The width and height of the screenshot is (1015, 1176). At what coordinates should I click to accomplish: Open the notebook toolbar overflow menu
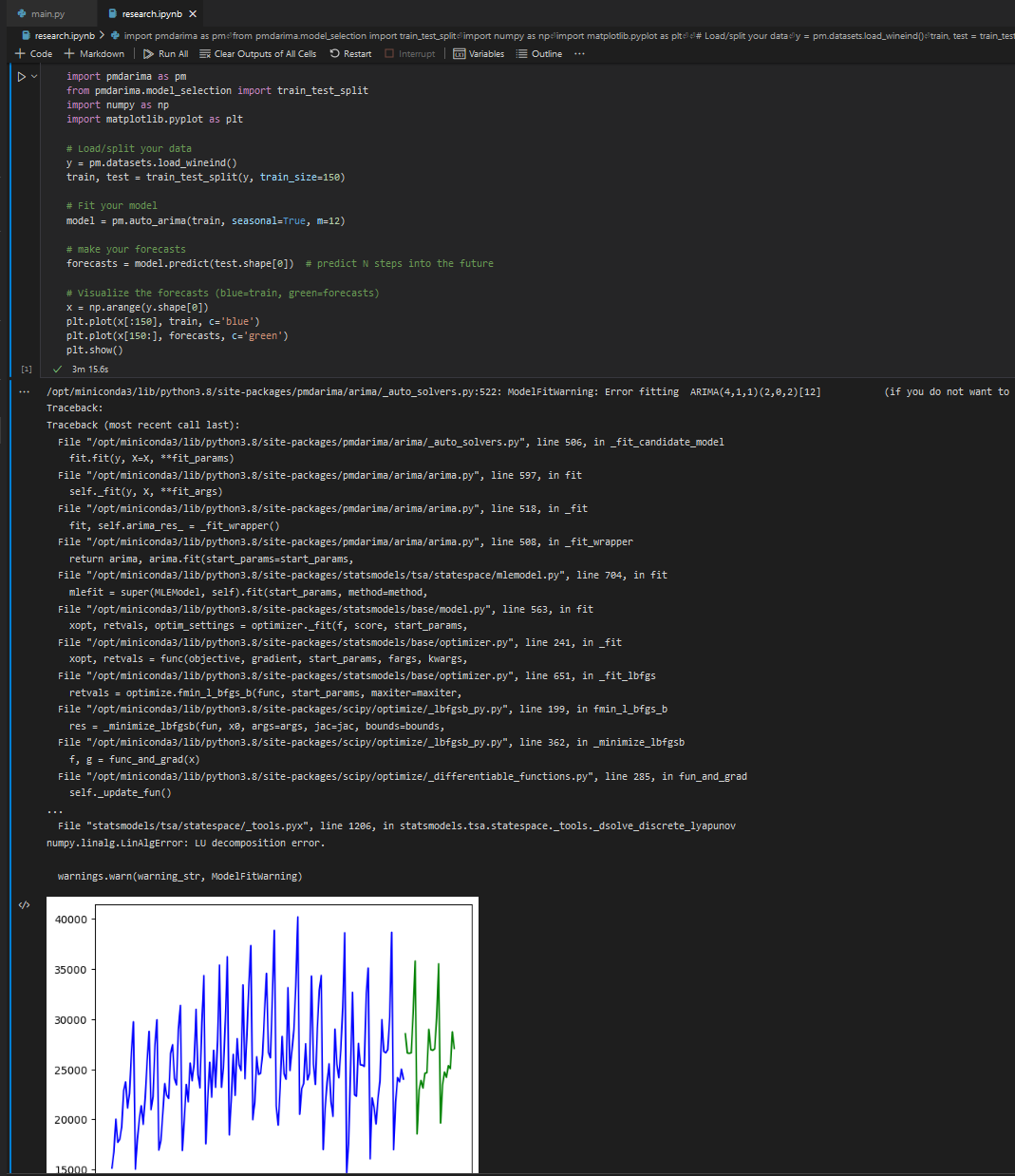579,54
